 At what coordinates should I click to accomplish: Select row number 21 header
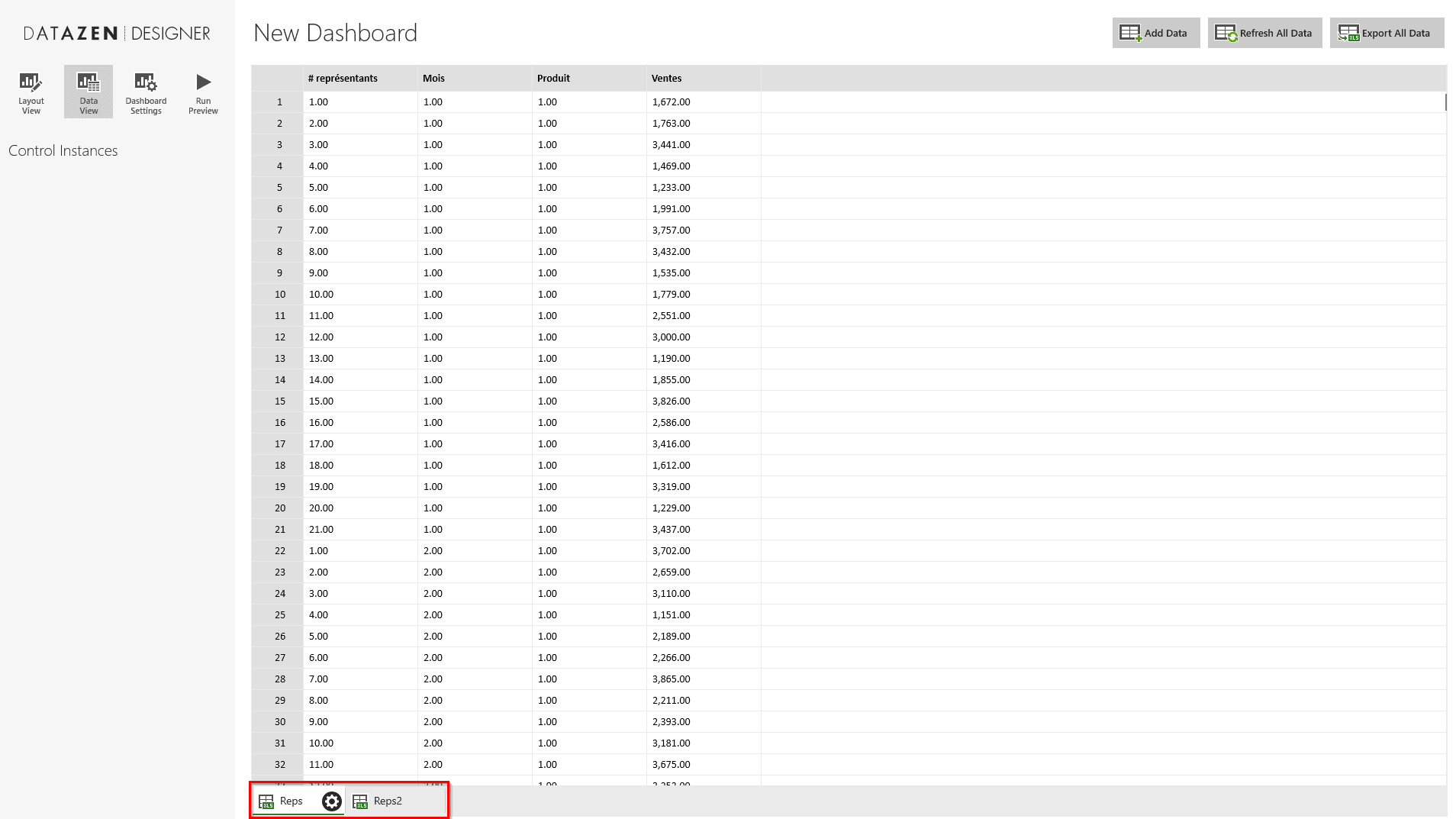(279, 529)
